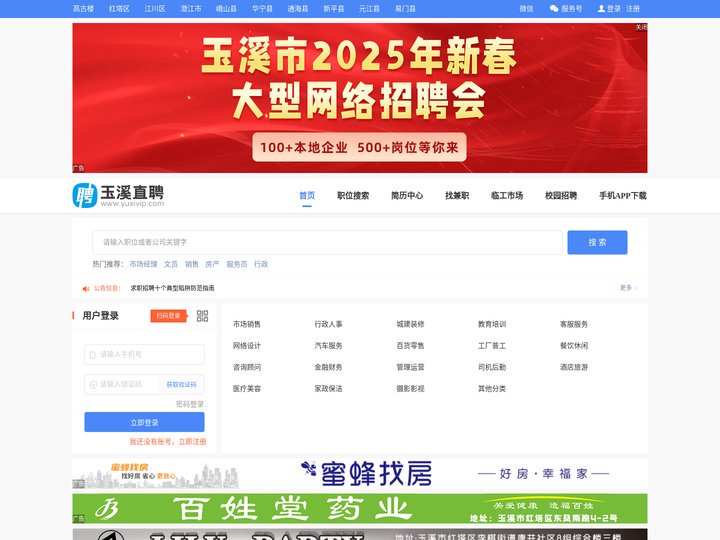Select 红塔区 in the top region bar

click(x=119, y=9)
